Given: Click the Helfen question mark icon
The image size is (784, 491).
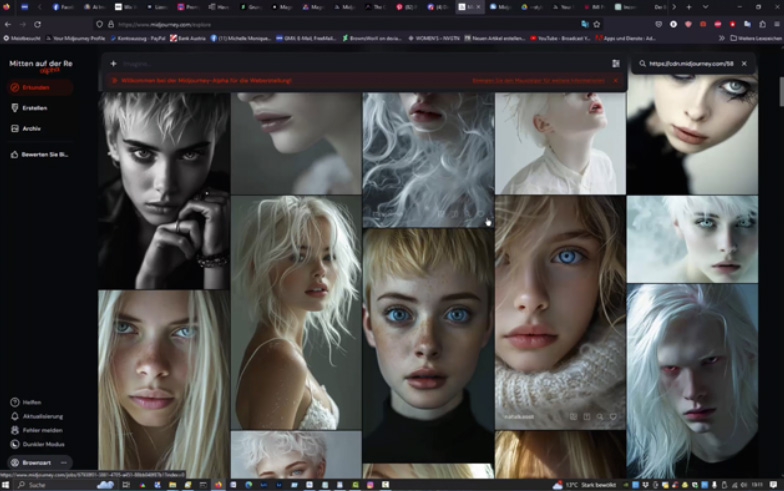Looking at the screenshot, I should pos(15,402).
